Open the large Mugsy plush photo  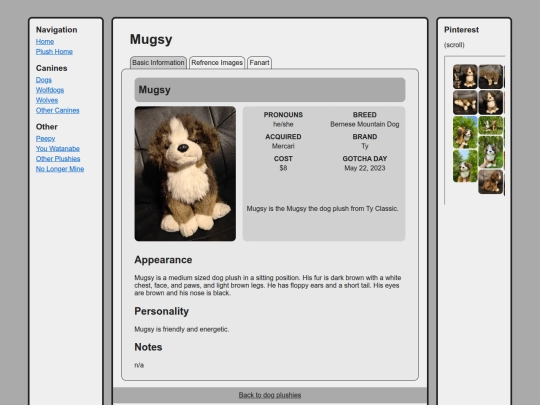tap(185, 174)
